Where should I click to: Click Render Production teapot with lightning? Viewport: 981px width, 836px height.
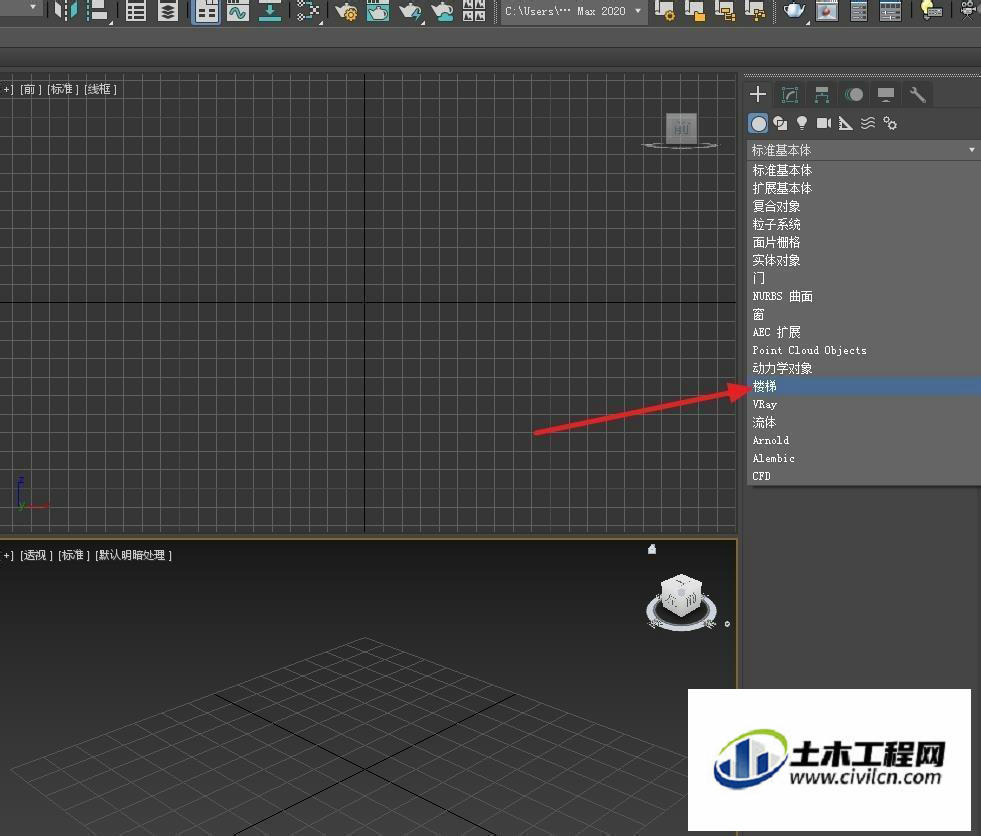410,11
